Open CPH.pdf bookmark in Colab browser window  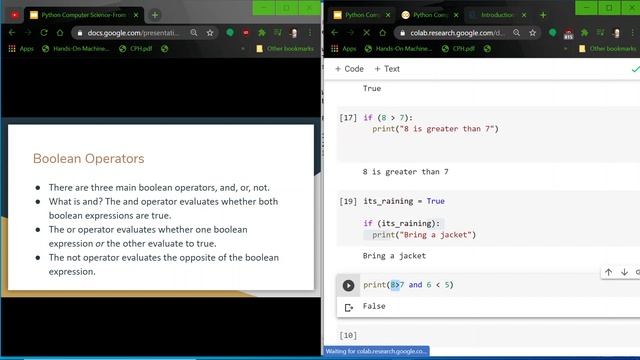coord(458,49)
